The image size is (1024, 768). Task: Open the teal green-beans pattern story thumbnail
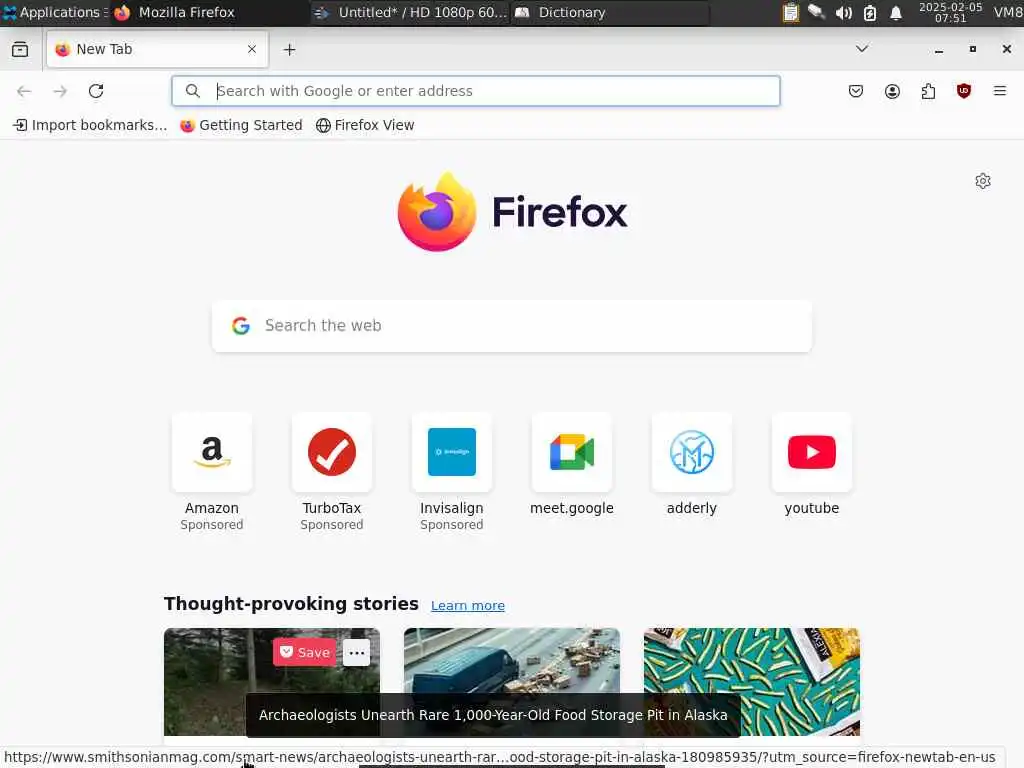pyautogui.click(x=752, y=682)
